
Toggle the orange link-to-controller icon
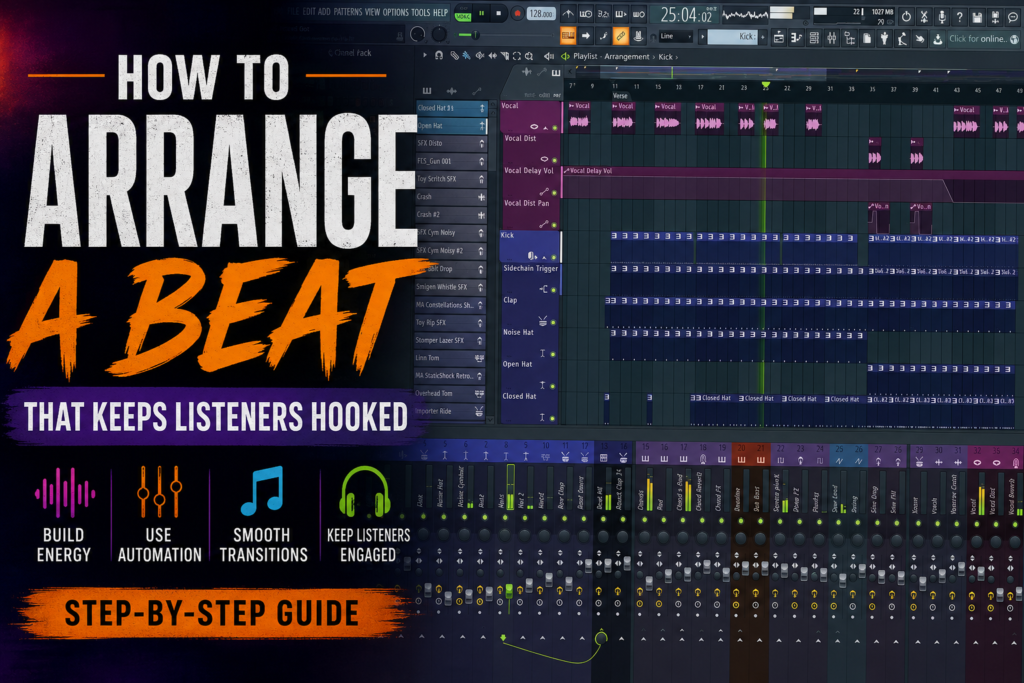click(x=620, y=36)
